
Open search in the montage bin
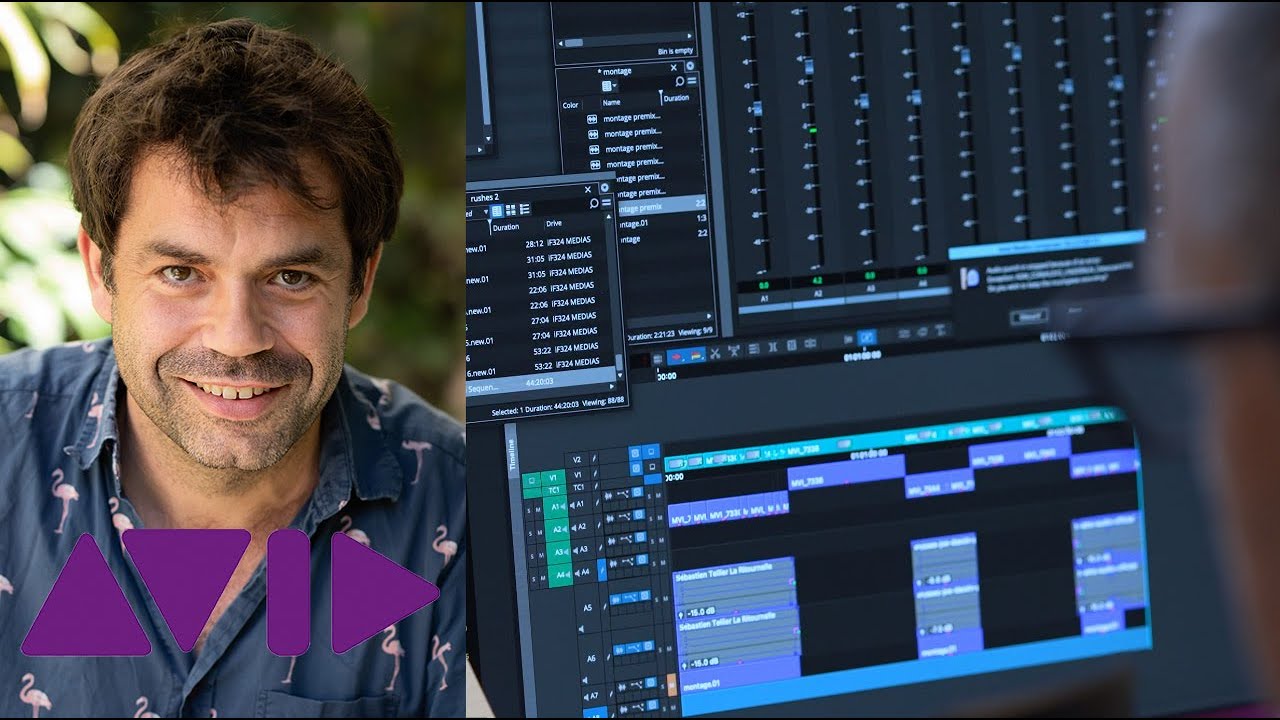click(680, 80)
